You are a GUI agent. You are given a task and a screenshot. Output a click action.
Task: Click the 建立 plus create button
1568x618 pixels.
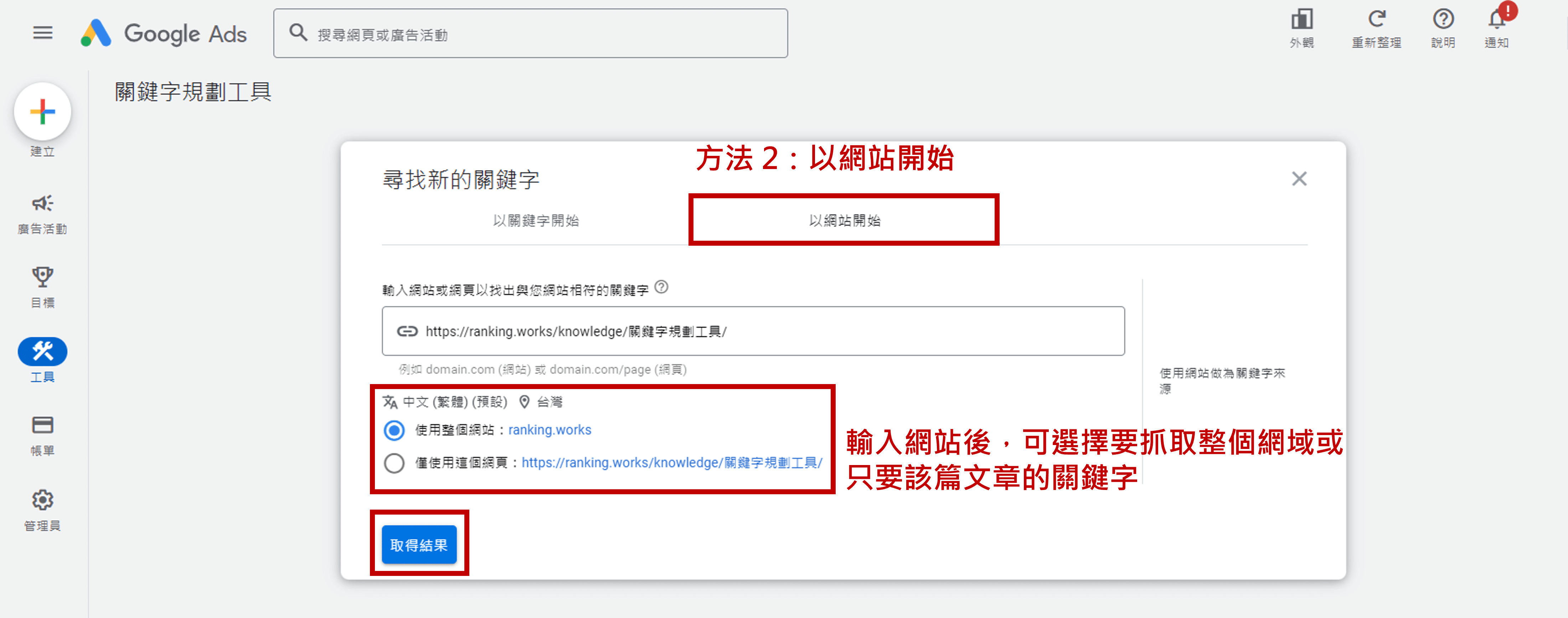[x=43, y=112]
